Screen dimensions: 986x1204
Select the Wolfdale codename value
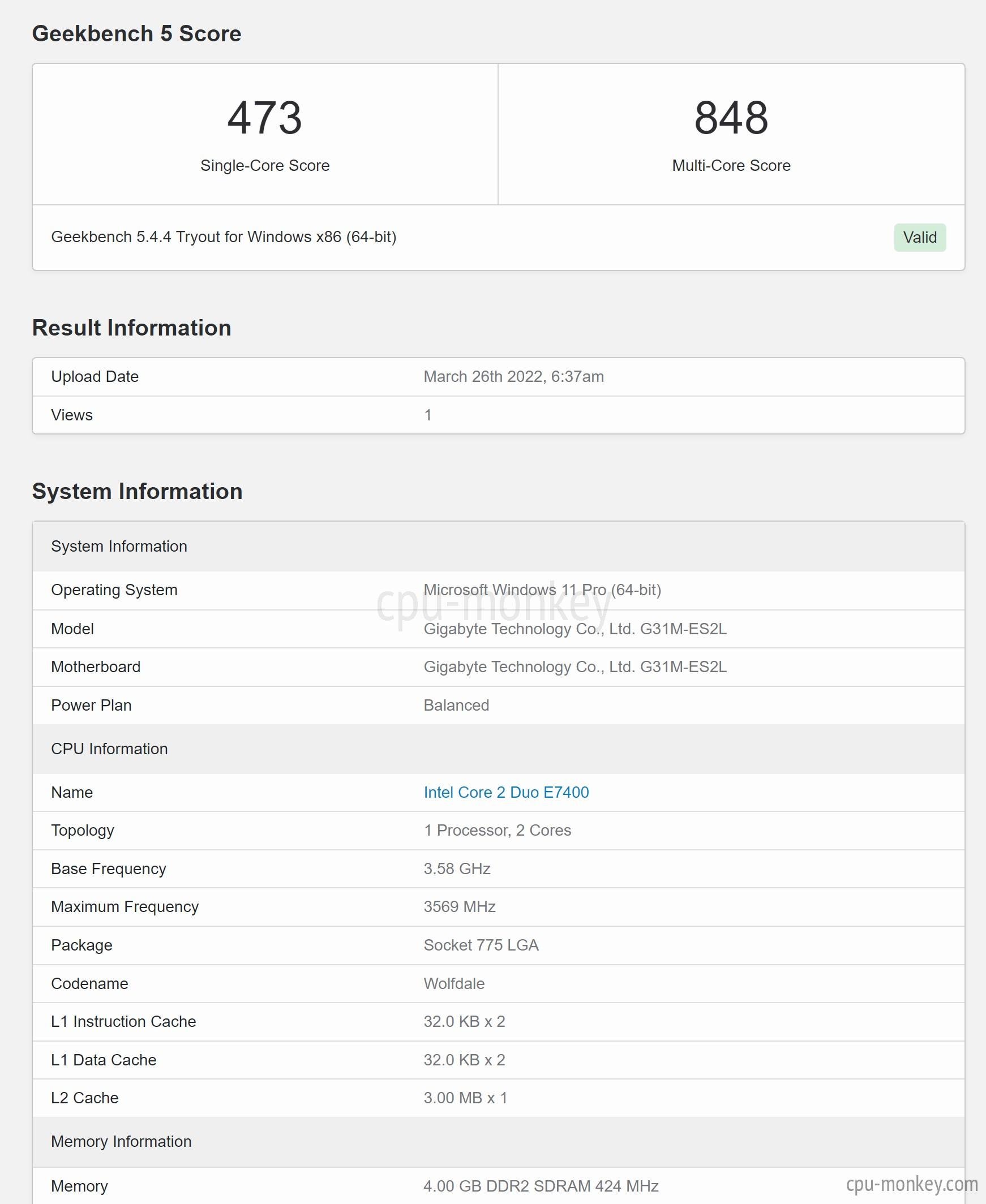454,983
